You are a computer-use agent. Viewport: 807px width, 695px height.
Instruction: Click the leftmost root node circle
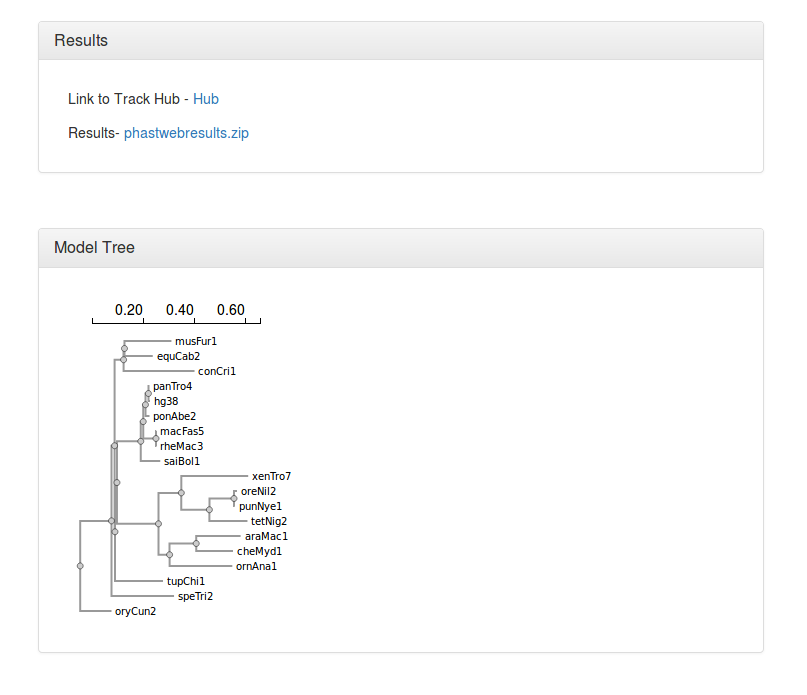[x=80, y=566]
